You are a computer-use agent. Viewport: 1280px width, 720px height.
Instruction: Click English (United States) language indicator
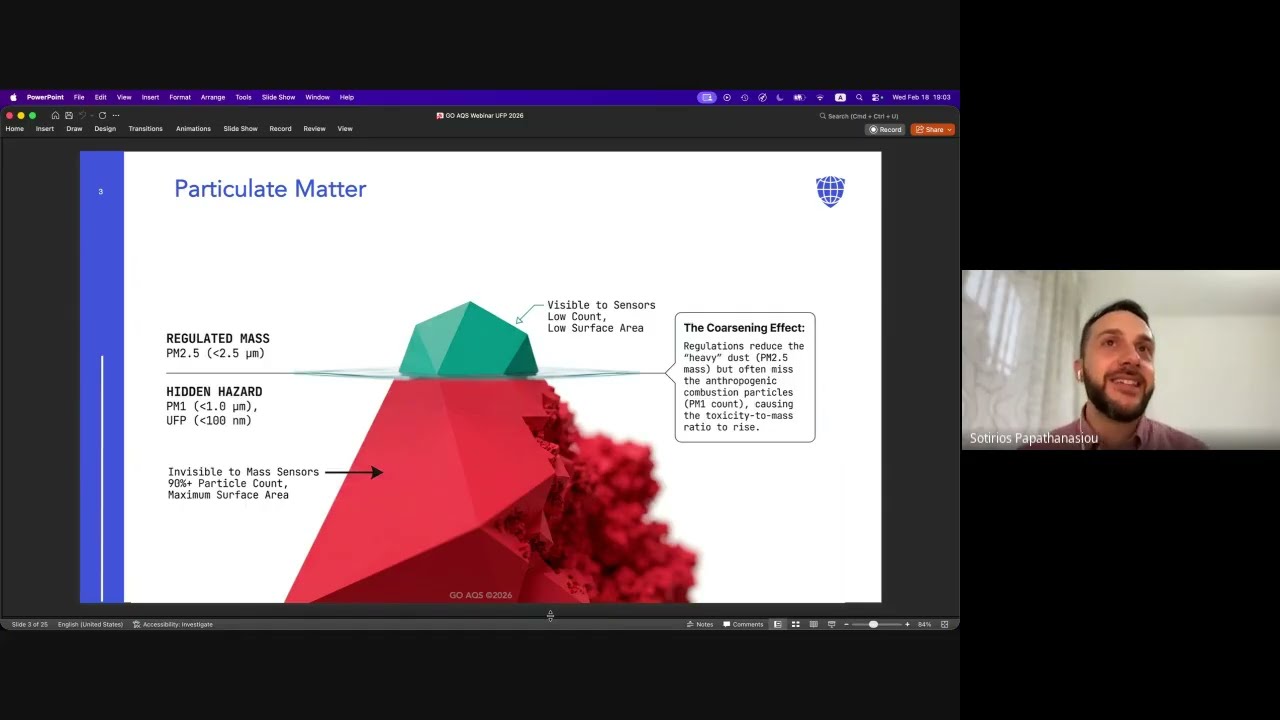pos(90,624)
